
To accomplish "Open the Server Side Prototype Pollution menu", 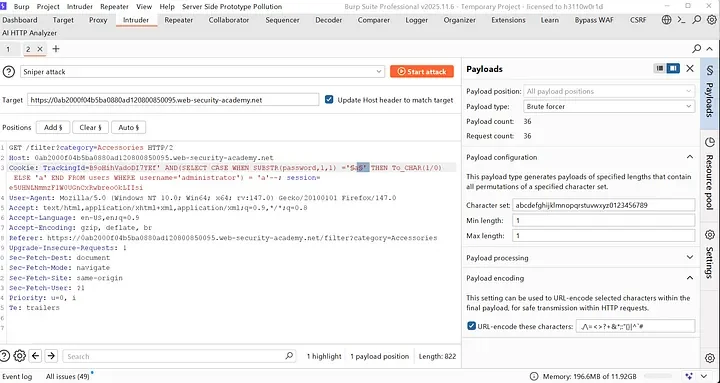I will pyautogui.click(x=232, y=6).
